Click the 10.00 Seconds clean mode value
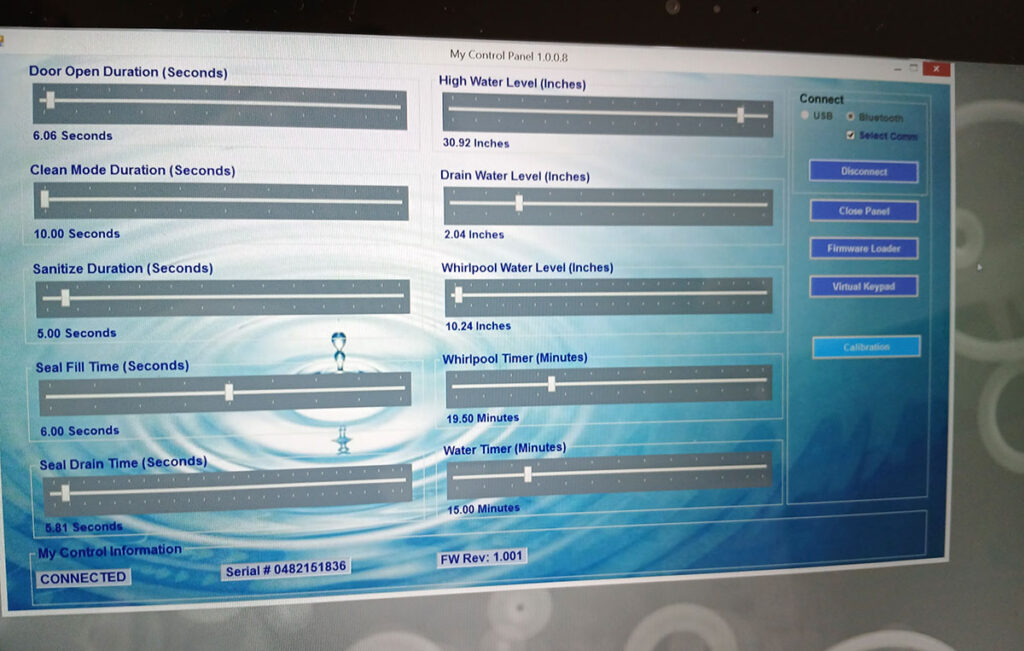 coord(77,234)
